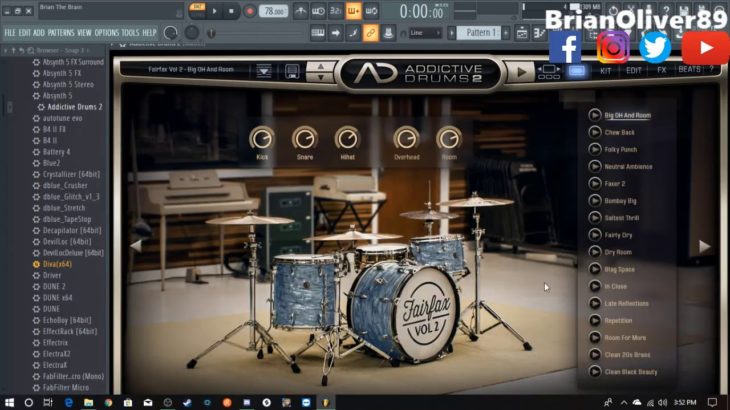Toggle the 3-2-1 countdown before recording
This screenshot has height=410, width=730.
[x=336, y=11]
